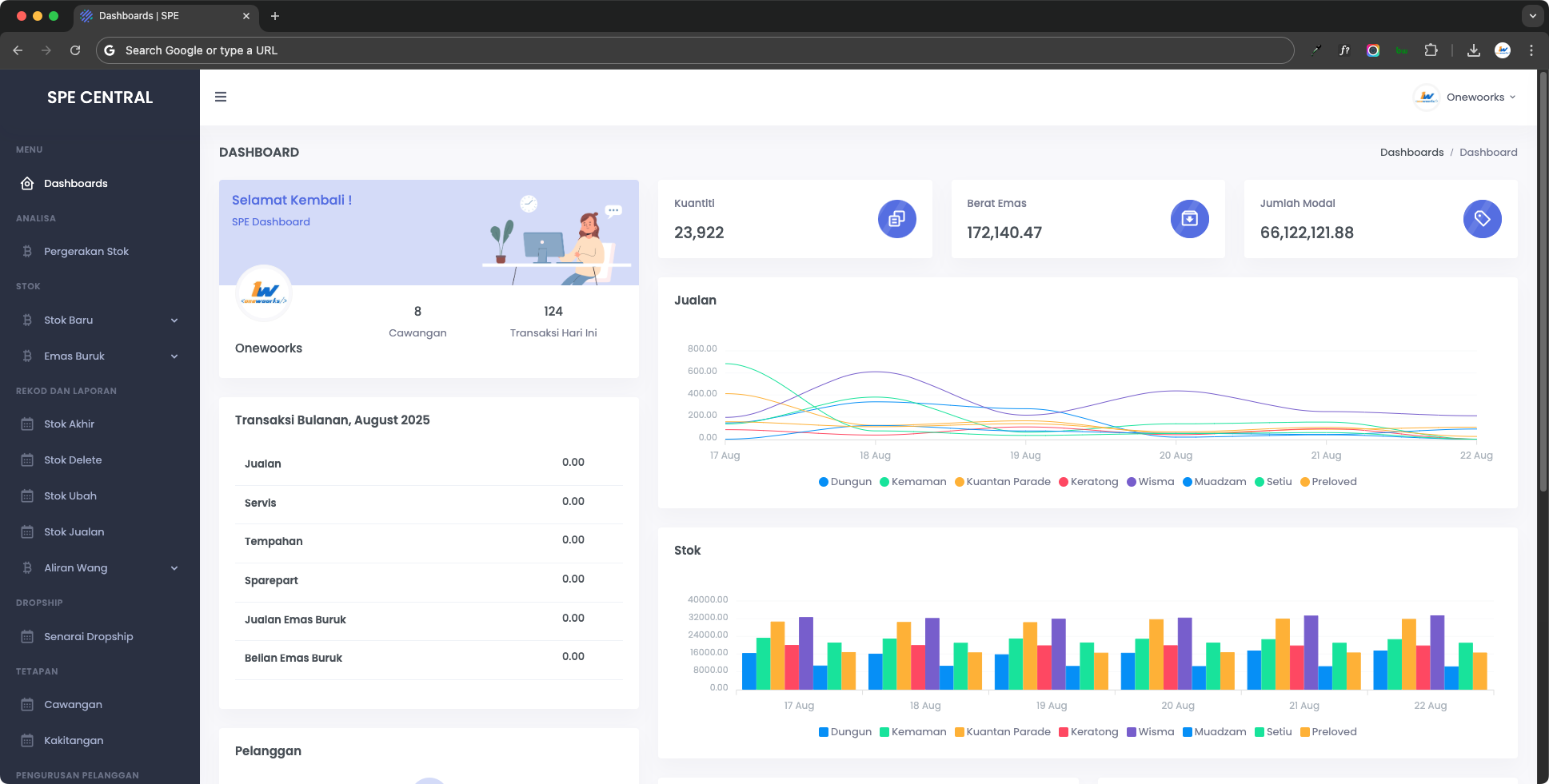Click the browser downloads icon
This screenshot has height=784, width=1549.
(x=1473, y=50)
